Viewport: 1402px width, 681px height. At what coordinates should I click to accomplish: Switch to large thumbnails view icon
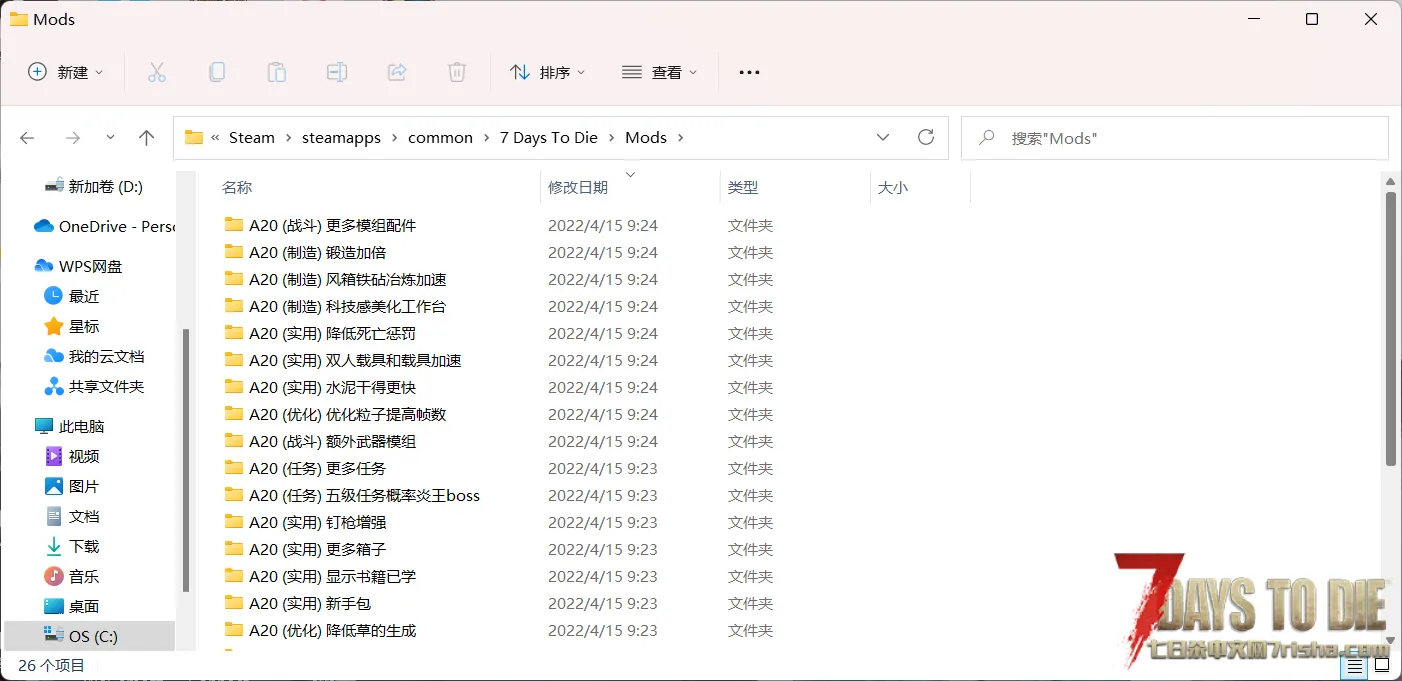(1382, 666)
